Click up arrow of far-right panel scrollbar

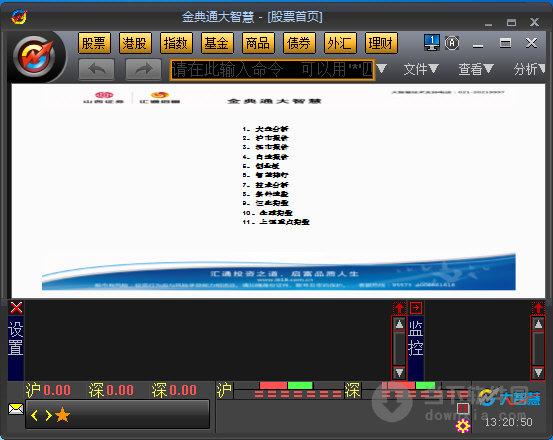pos(538,324)
